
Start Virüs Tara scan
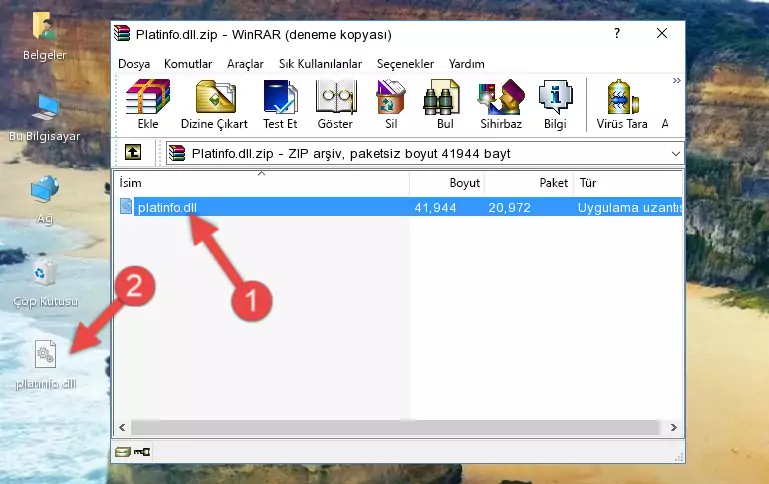pyautogui.click(x=622, y=104)
